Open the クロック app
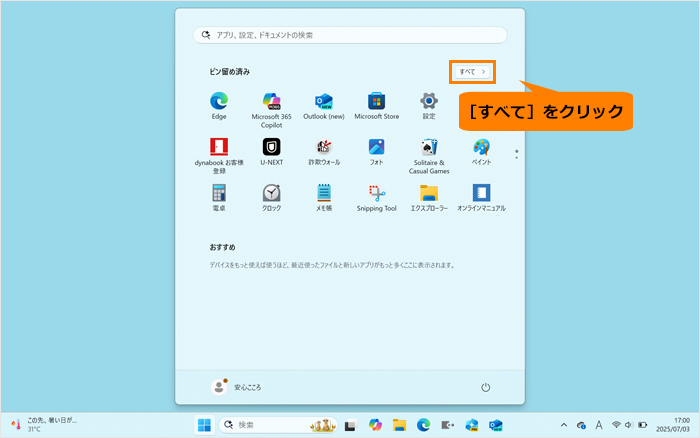The image size is (700, 438). [x=271, y=198]
